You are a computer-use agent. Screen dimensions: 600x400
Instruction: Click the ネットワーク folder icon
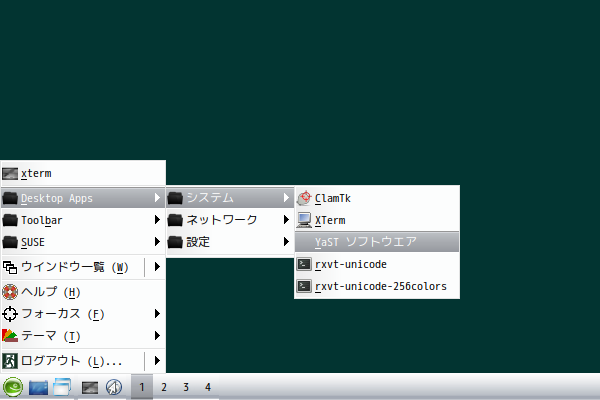tap(175, 220)
